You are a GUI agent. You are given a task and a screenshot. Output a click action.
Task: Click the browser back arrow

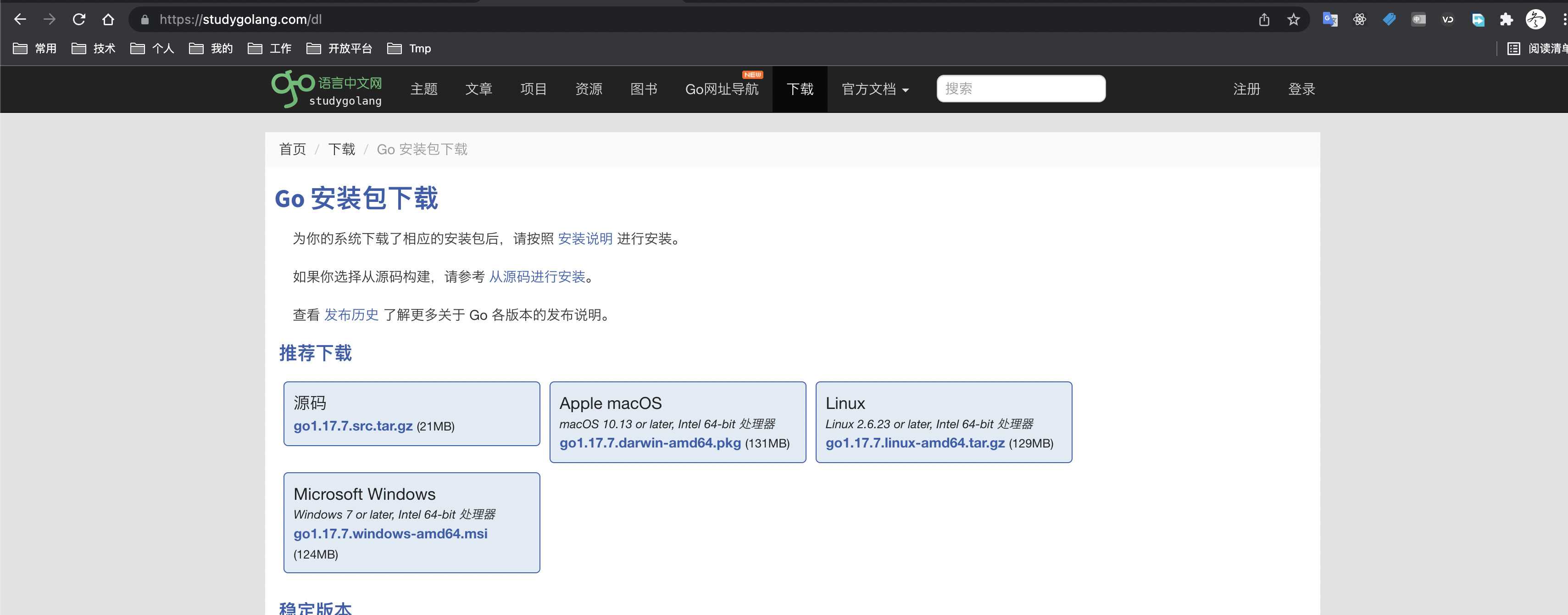20,19
